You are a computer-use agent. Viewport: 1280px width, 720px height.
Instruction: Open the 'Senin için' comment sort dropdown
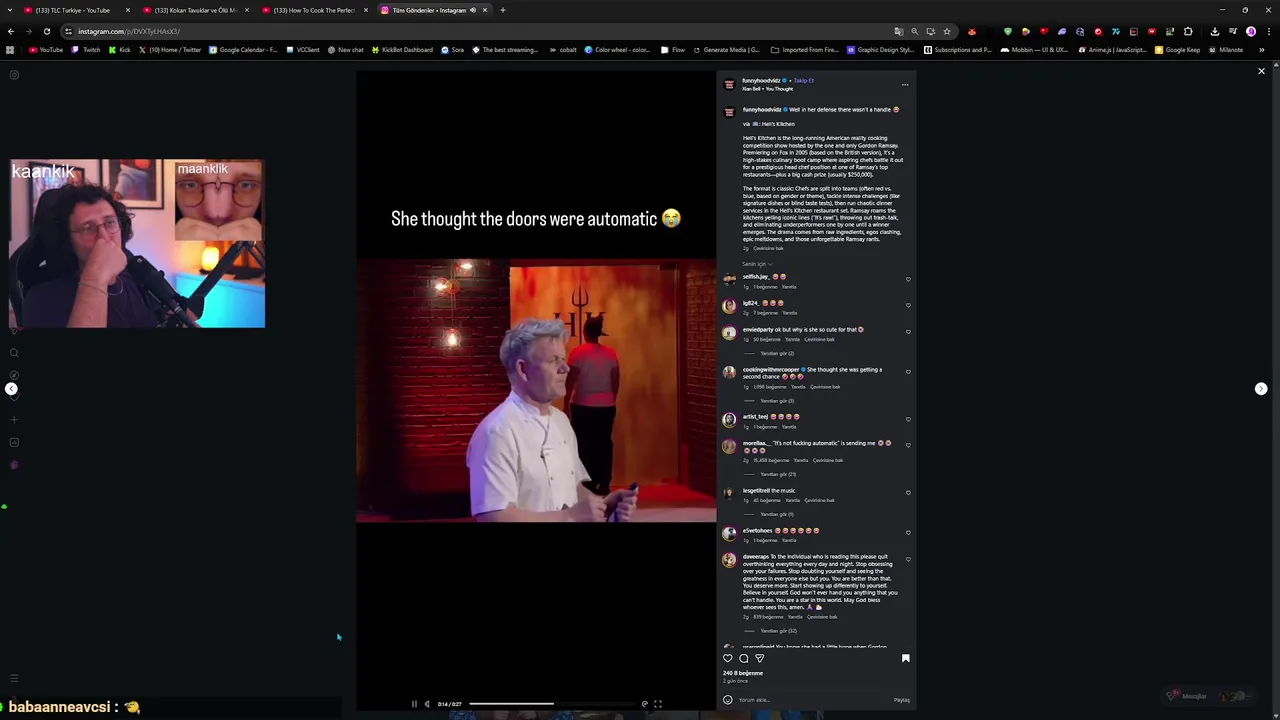[757, 264]
